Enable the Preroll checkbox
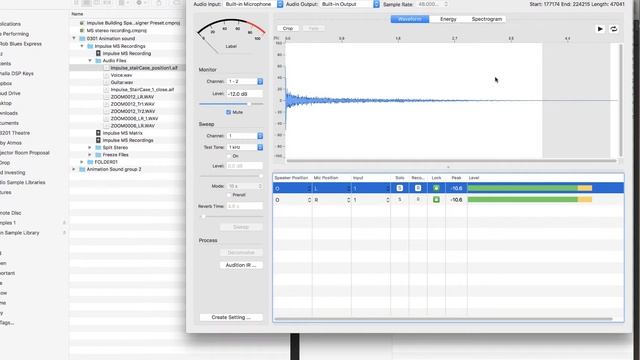This screenshot has height=360, width=640. click(x=229, y=195)
